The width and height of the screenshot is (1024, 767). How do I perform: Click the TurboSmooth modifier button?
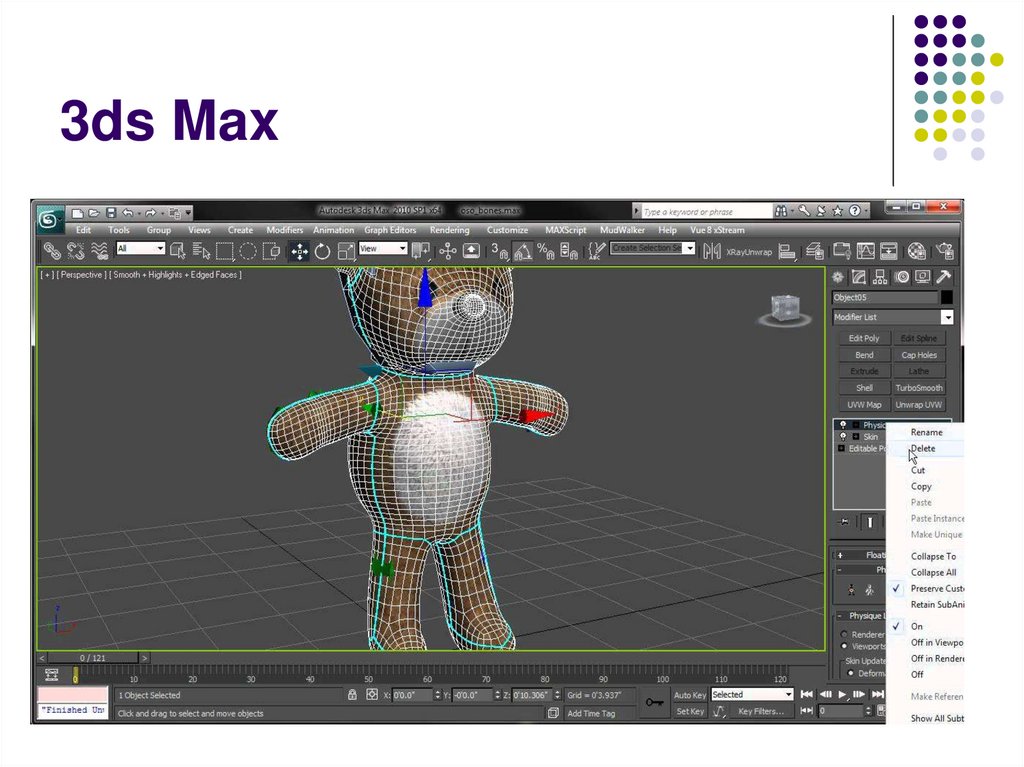918,388
